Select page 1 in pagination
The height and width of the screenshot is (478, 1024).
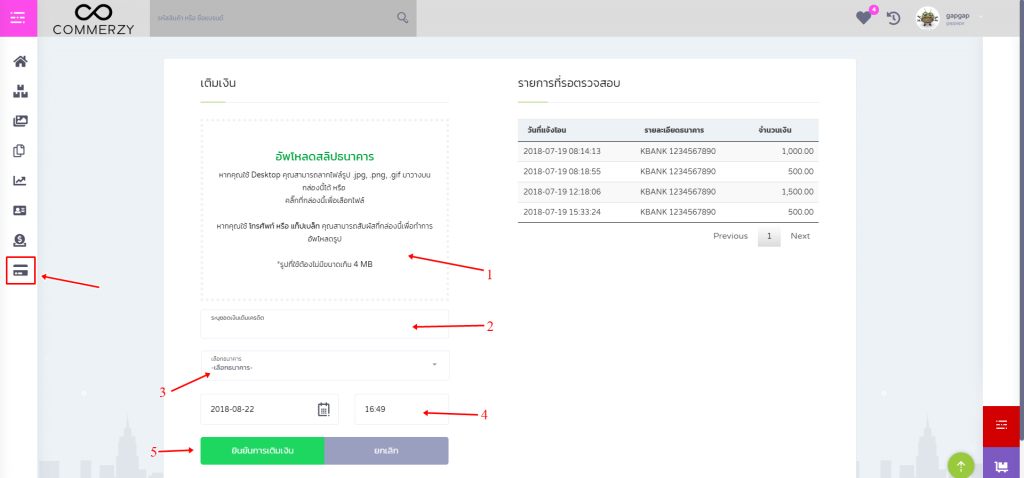coord(769,236)
